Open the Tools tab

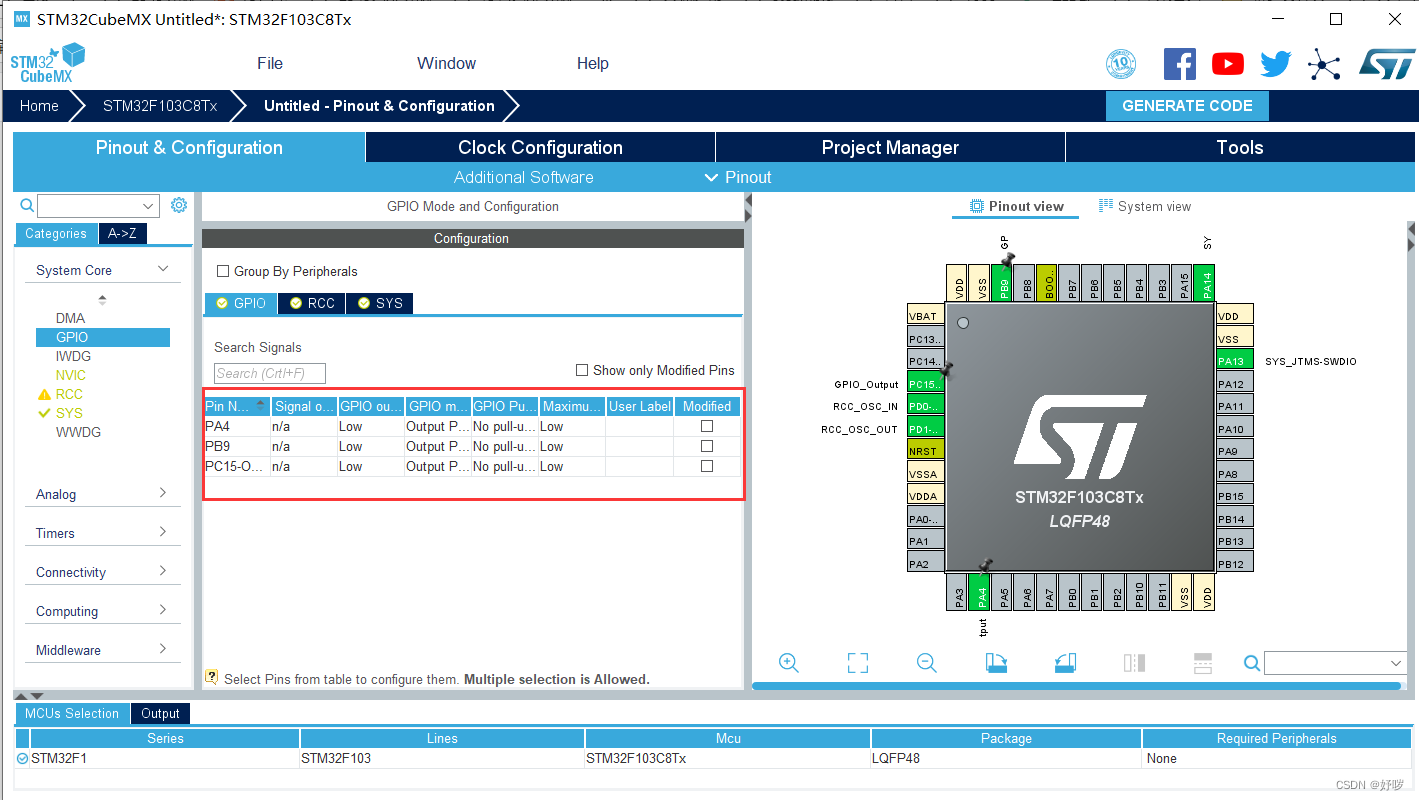click(1240, 147)
